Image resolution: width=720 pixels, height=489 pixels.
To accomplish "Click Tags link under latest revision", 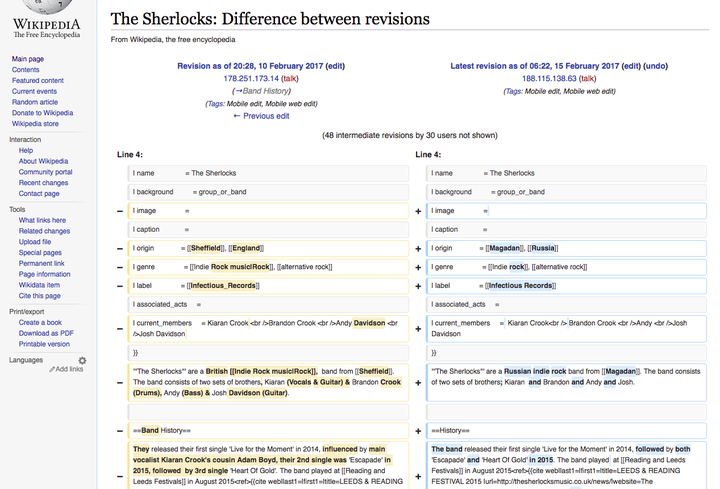I will point(513,91).
